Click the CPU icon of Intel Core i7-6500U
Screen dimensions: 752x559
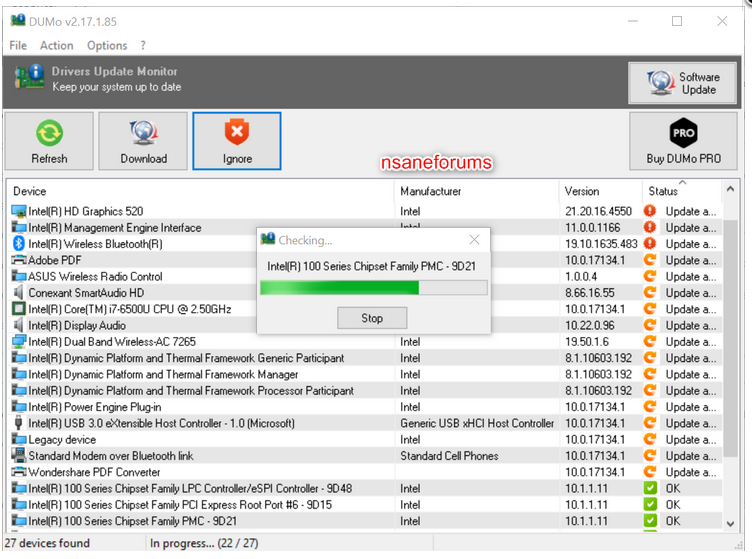[19, 309]
